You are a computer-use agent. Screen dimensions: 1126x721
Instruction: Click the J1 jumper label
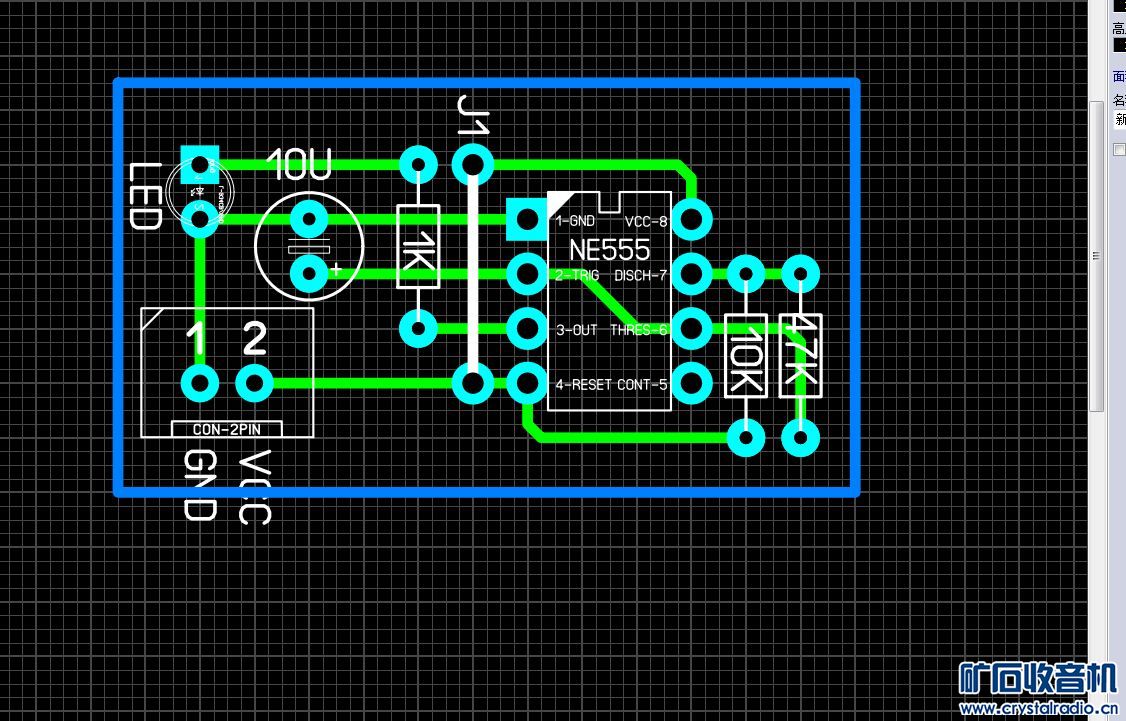tap(473, 115)
